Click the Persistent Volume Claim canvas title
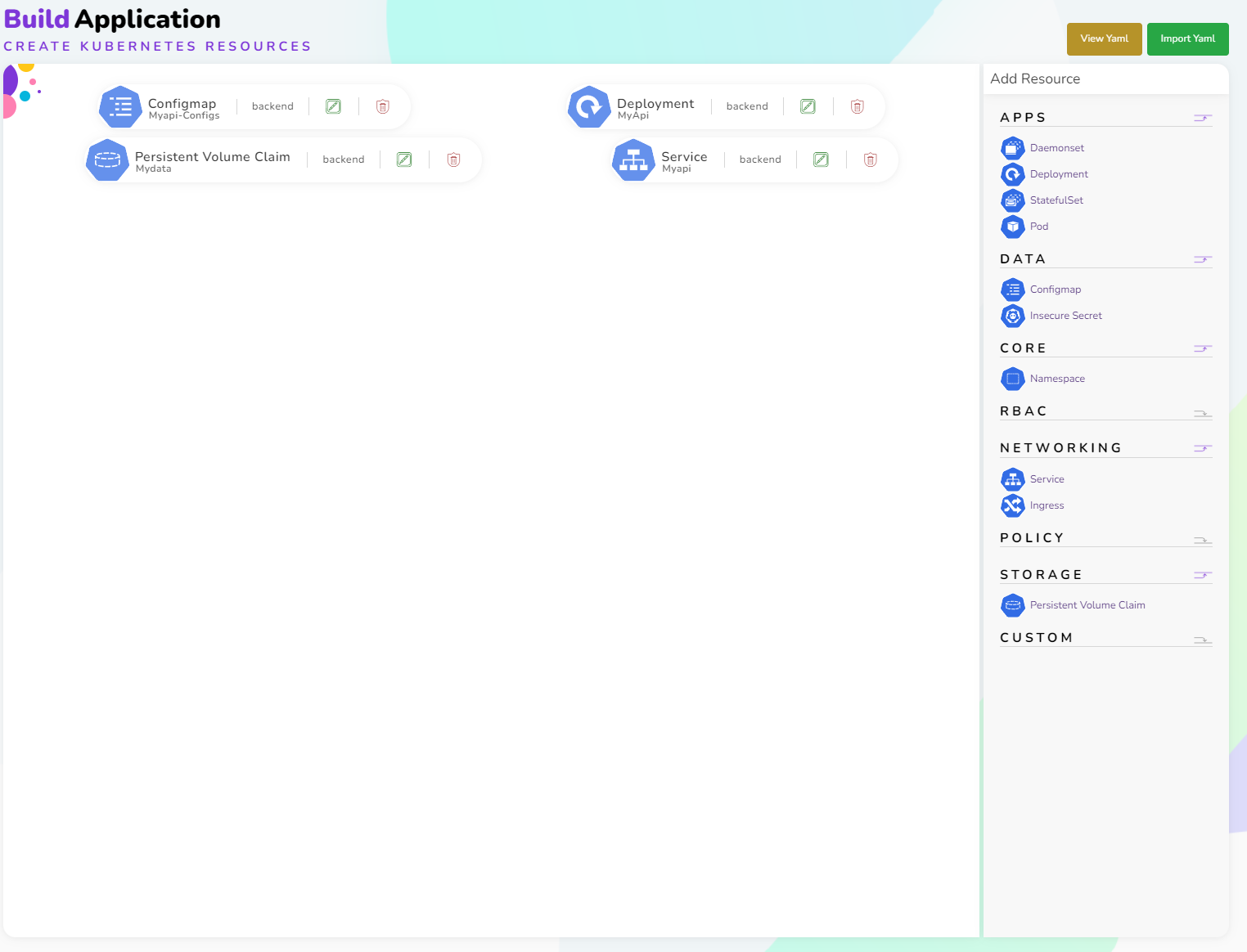The image size is (1247, 952). click(x=213, y=156)
